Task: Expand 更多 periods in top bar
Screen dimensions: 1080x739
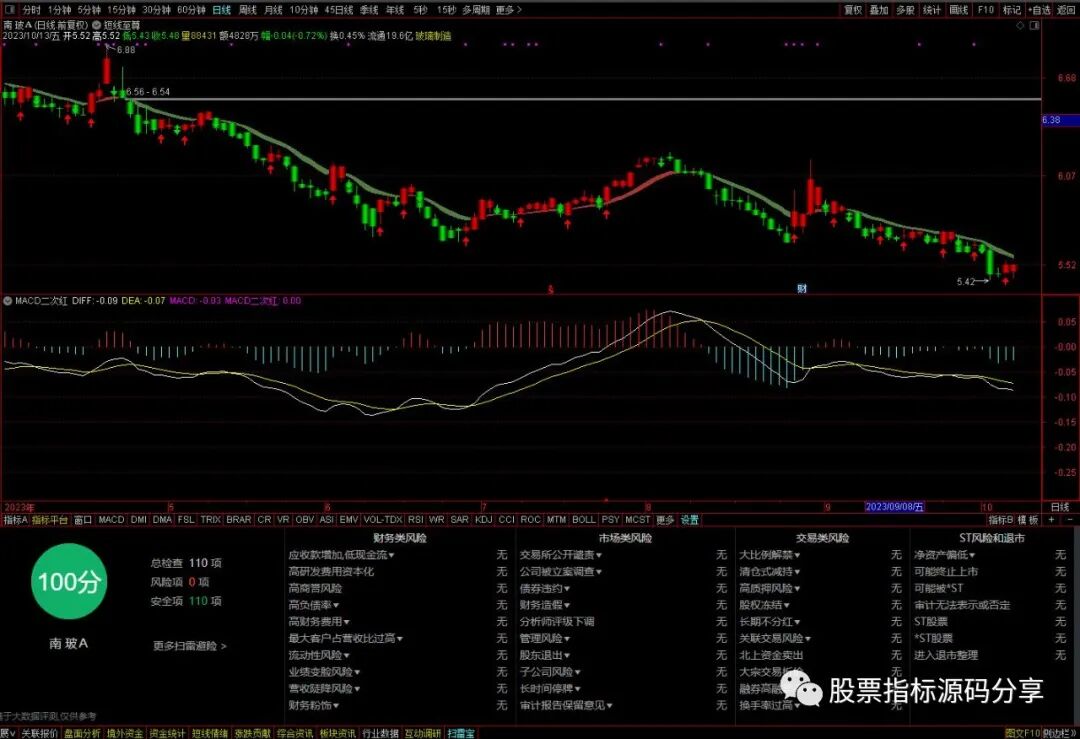Action: pyautogui.click(x=509, y=10)
